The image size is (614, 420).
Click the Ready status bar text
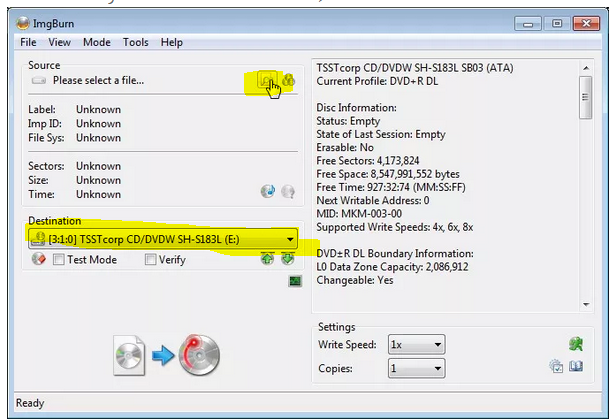tap(30, 403)
